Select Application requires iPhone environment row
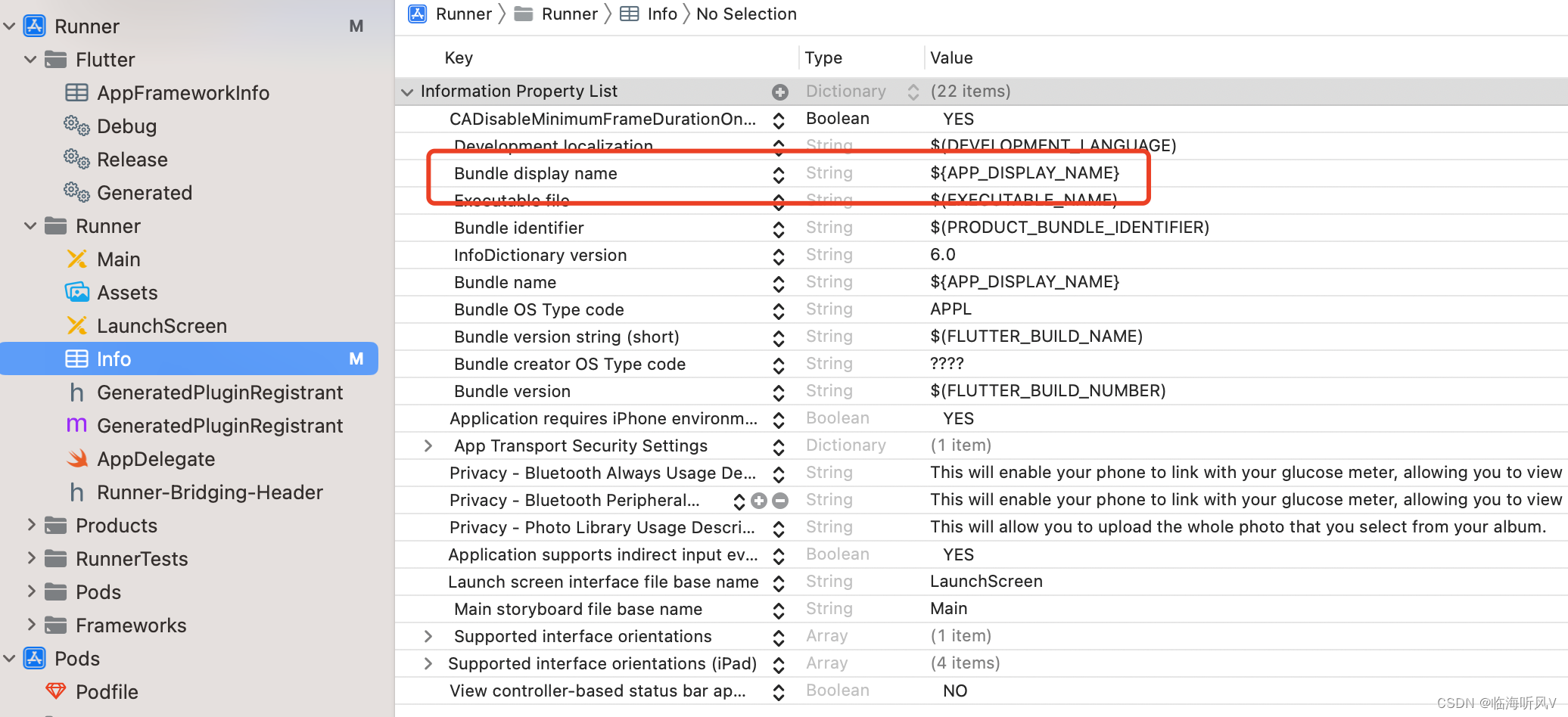Screen dimensions: 1568x717 981,419
